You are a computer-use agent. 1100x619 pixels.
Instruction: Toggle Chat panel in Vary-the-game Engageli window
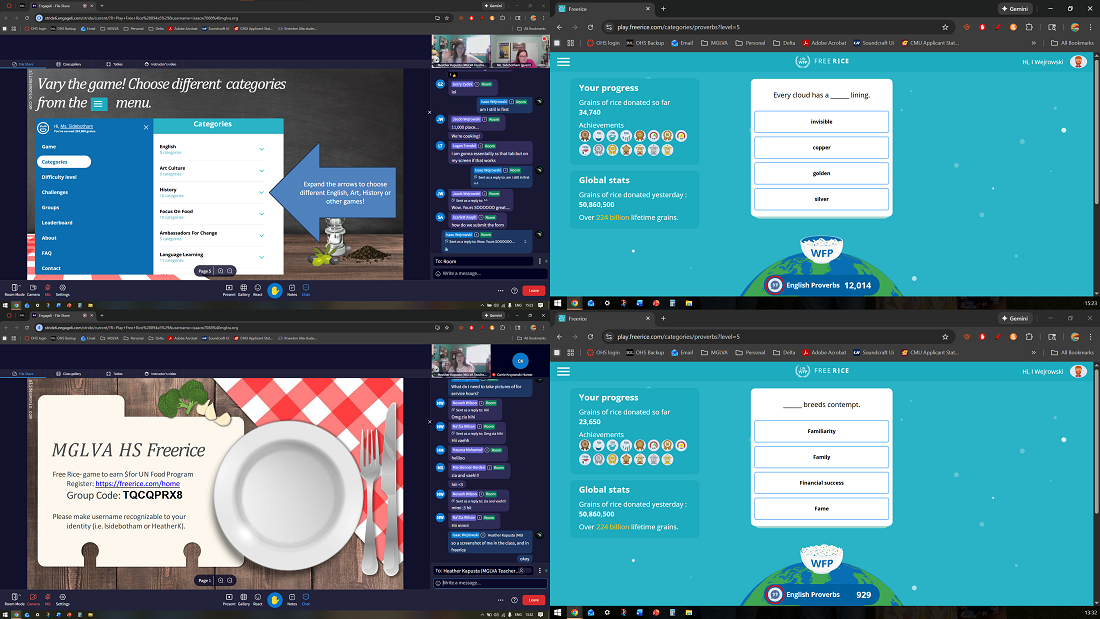click(x=306, y=289)
